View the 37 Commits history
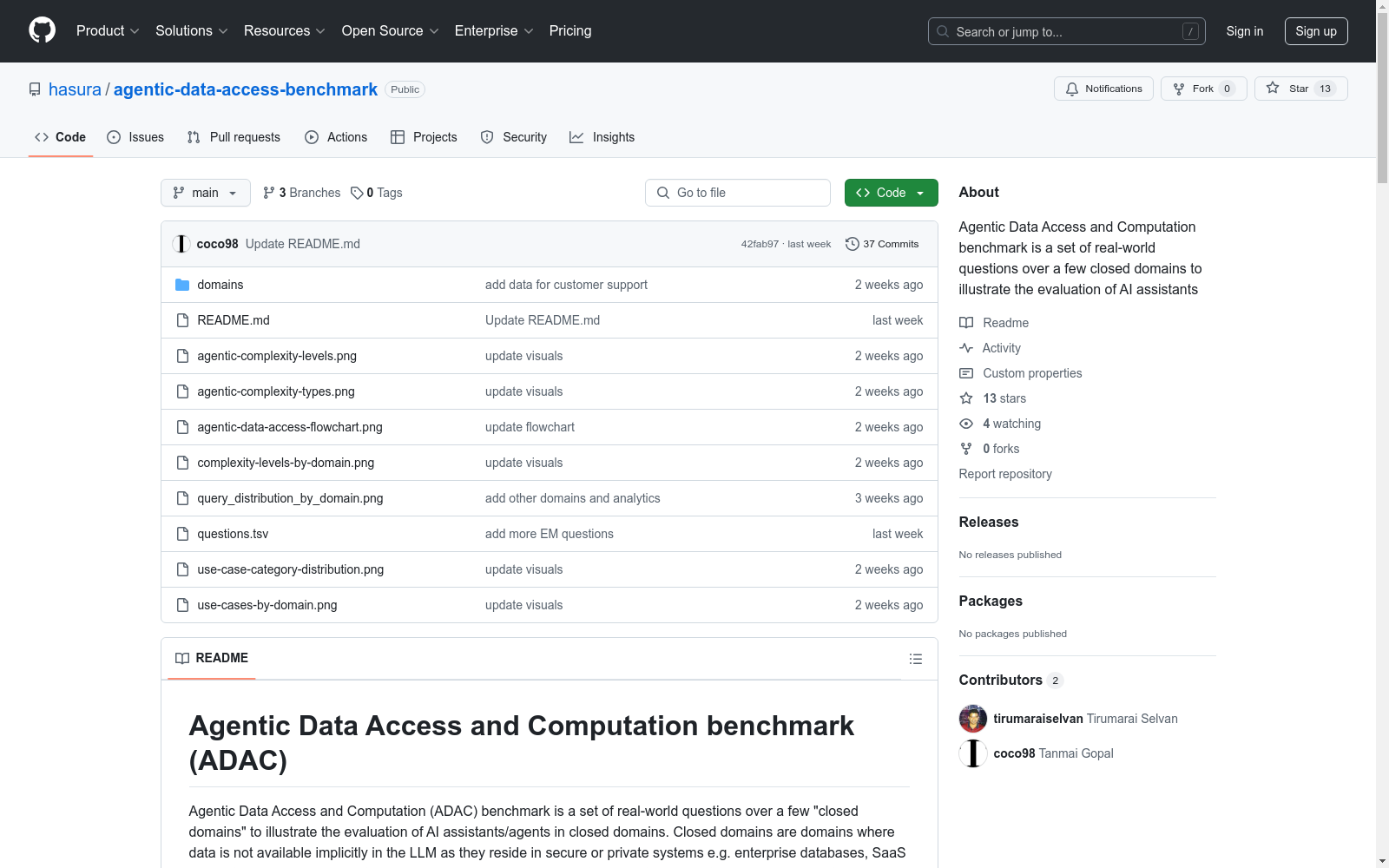The image size is (1389, 868). coord(882,244)
